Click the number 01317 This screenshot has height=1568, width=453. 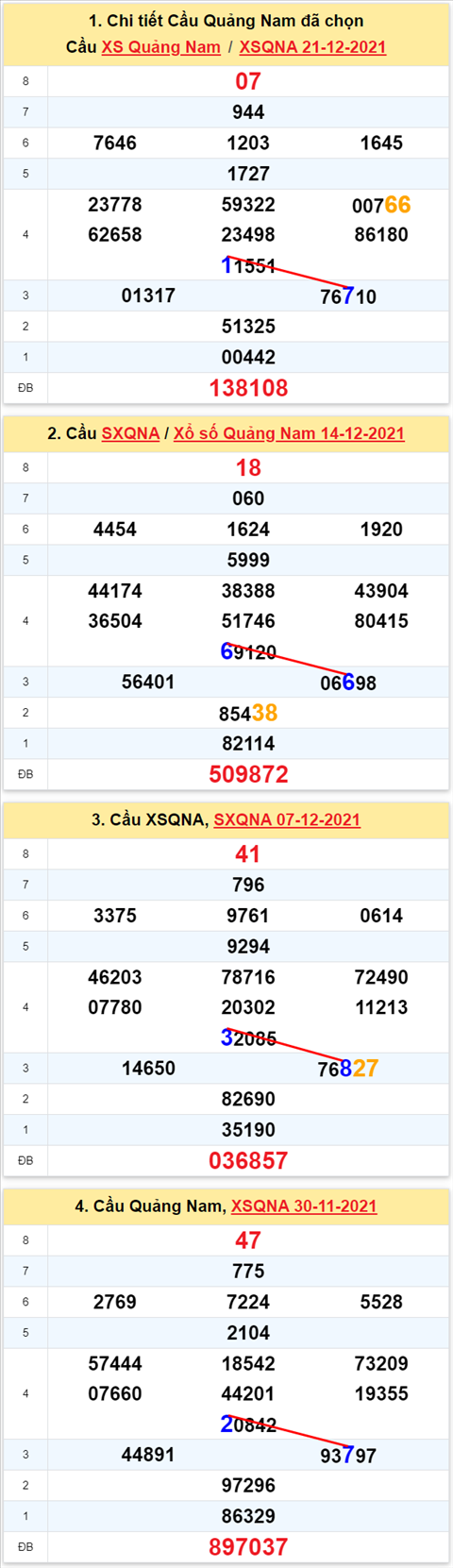click(x=148, y=295)
